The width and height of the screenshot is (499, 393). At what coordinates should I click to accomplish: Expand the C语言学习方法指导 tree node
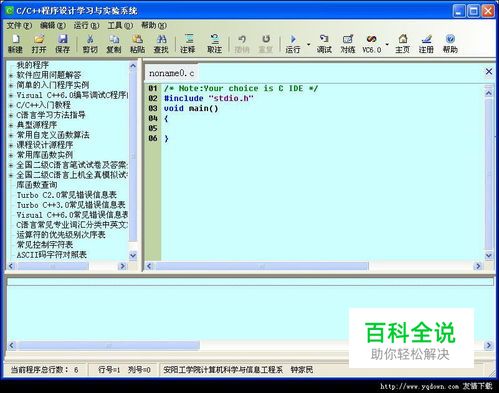coord(11,116)
